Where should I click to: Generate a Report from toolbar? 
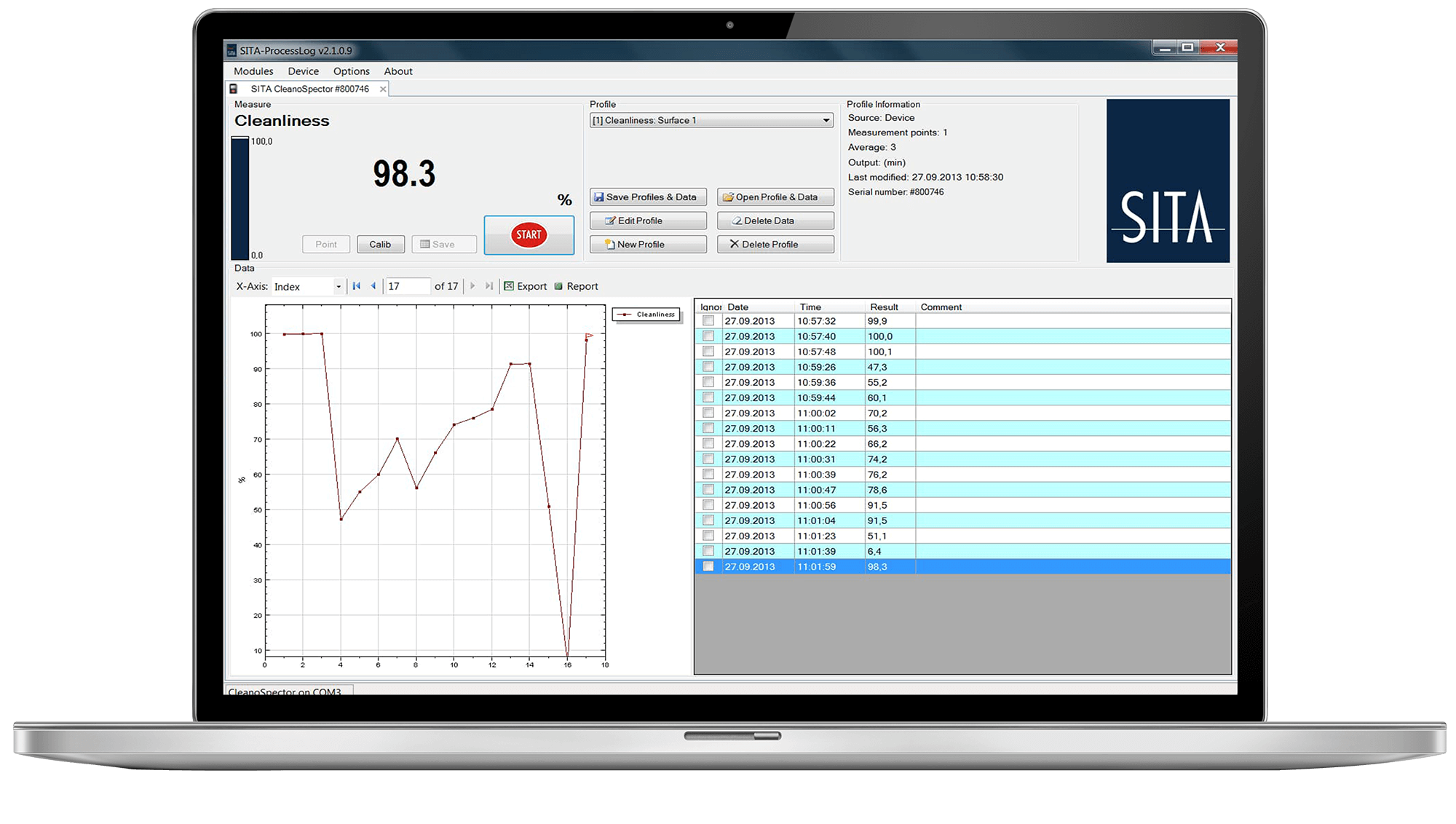click(x=576, y=286)
